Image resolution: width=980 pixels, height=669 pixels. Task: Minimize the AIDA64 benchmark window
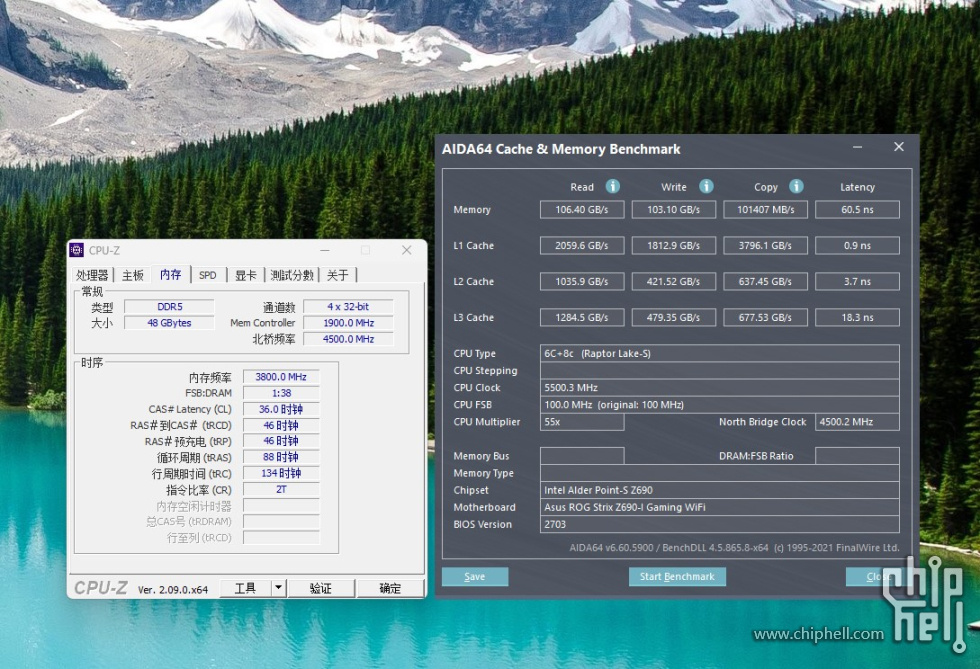(x=858, y=147)
